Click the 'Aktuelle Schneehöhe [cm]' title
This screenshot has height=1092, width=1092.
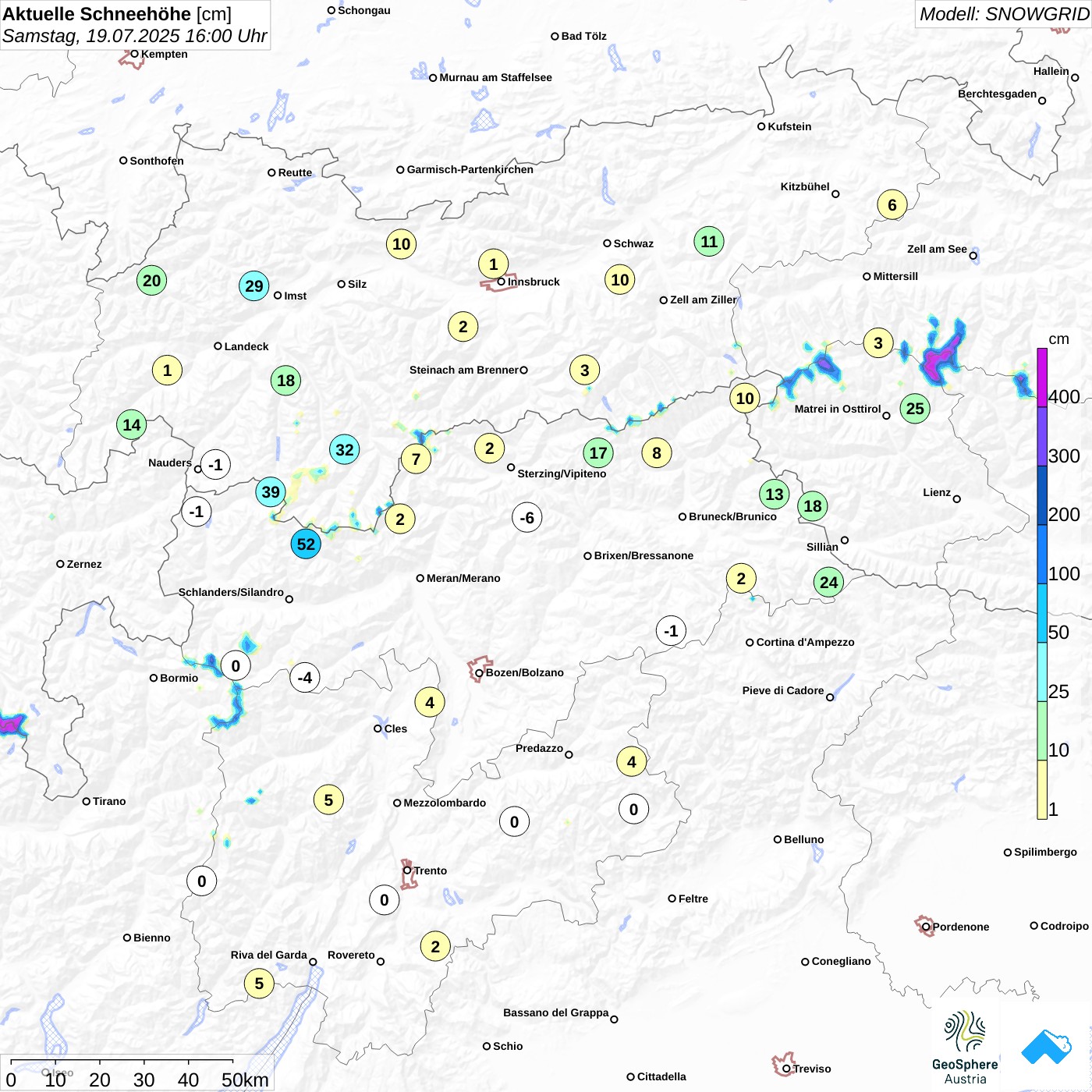coord(118,14)
